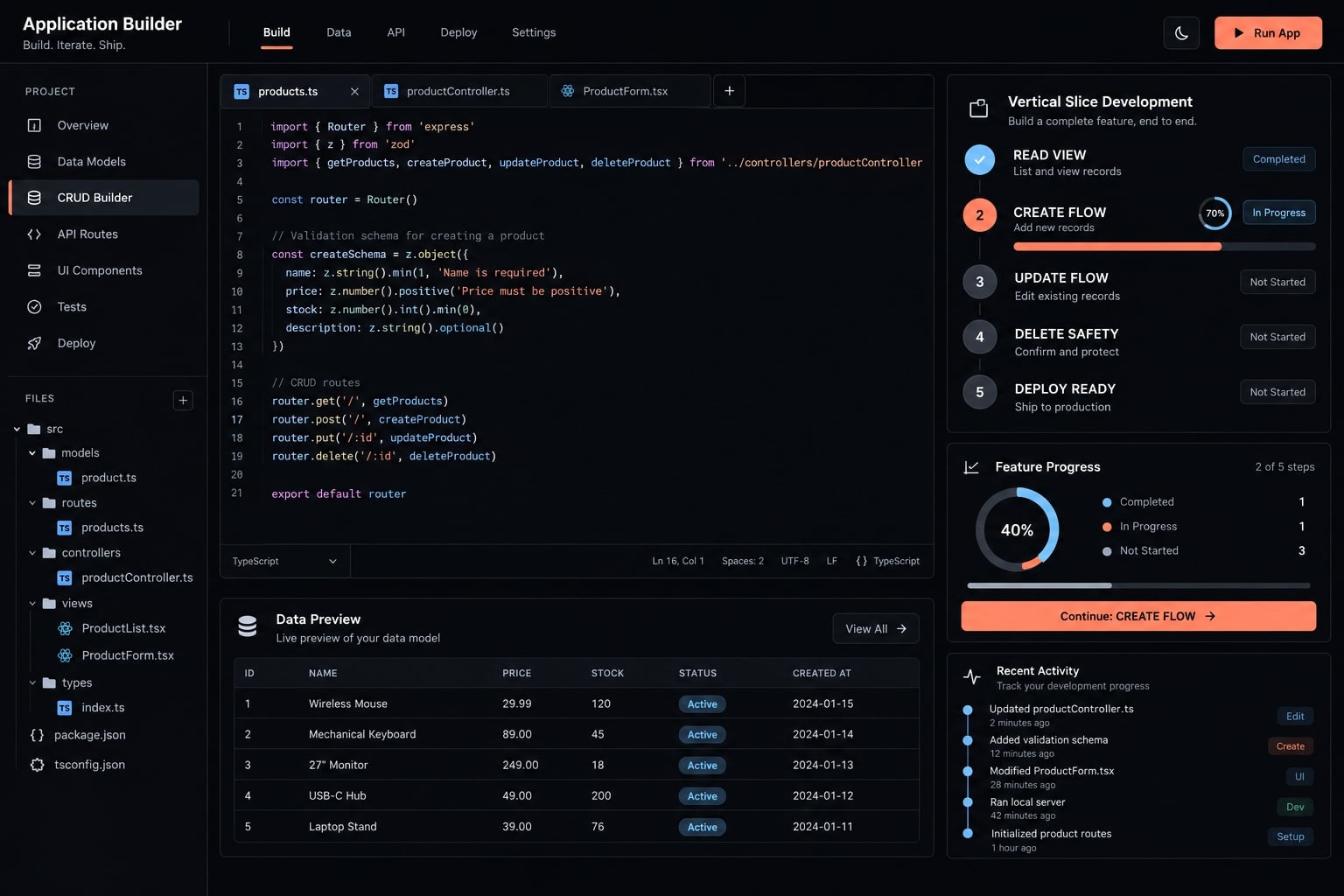The height and width of the screenshot is (896, 1344).
Task: Select the CRUD Builder sidebar icon
Action: pos(34,198)
